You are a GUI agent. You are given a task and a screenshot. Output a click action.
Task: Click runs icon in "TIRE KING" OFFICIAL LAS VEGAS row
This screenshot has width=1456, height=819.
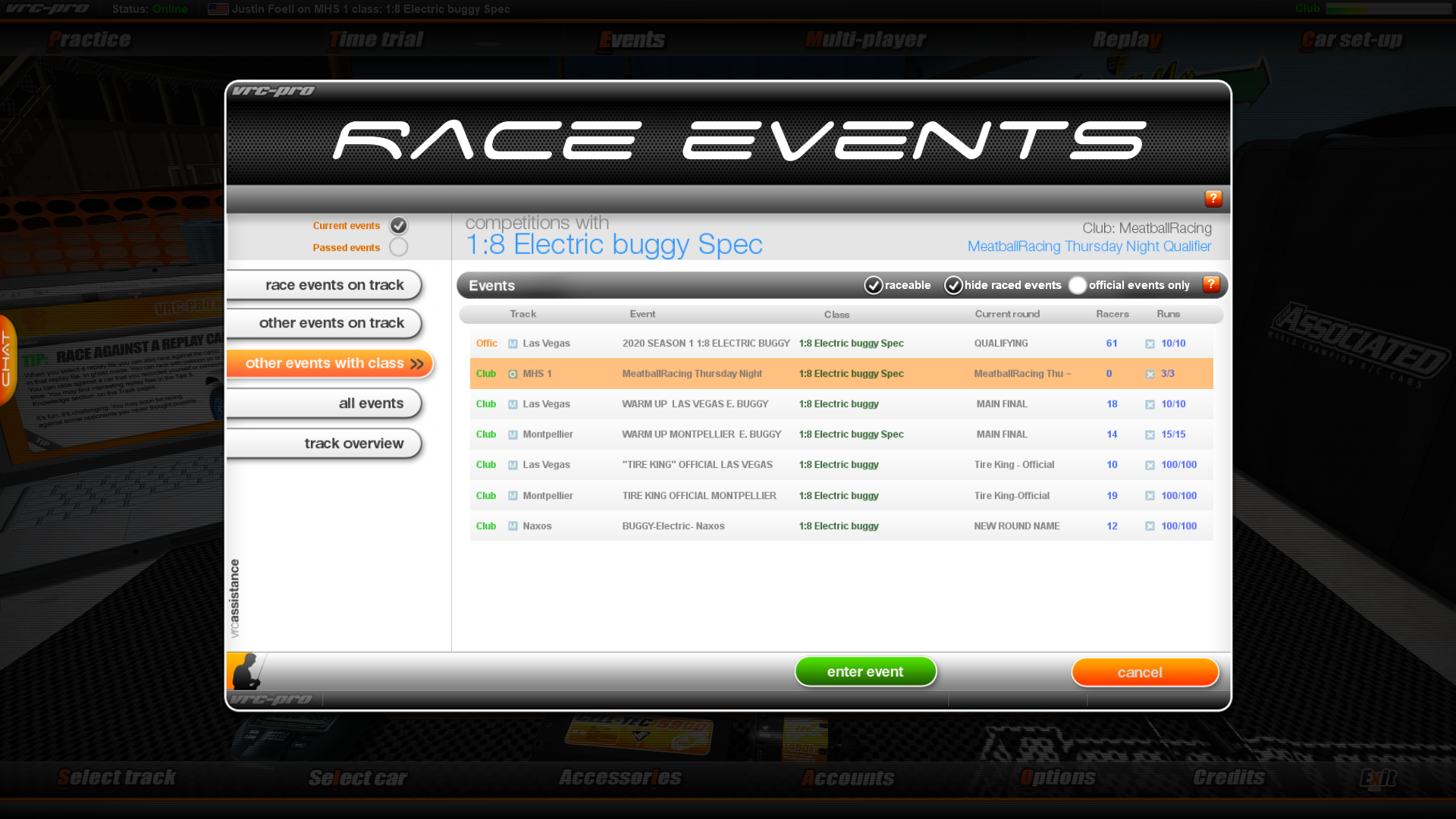pos(1150,465)
